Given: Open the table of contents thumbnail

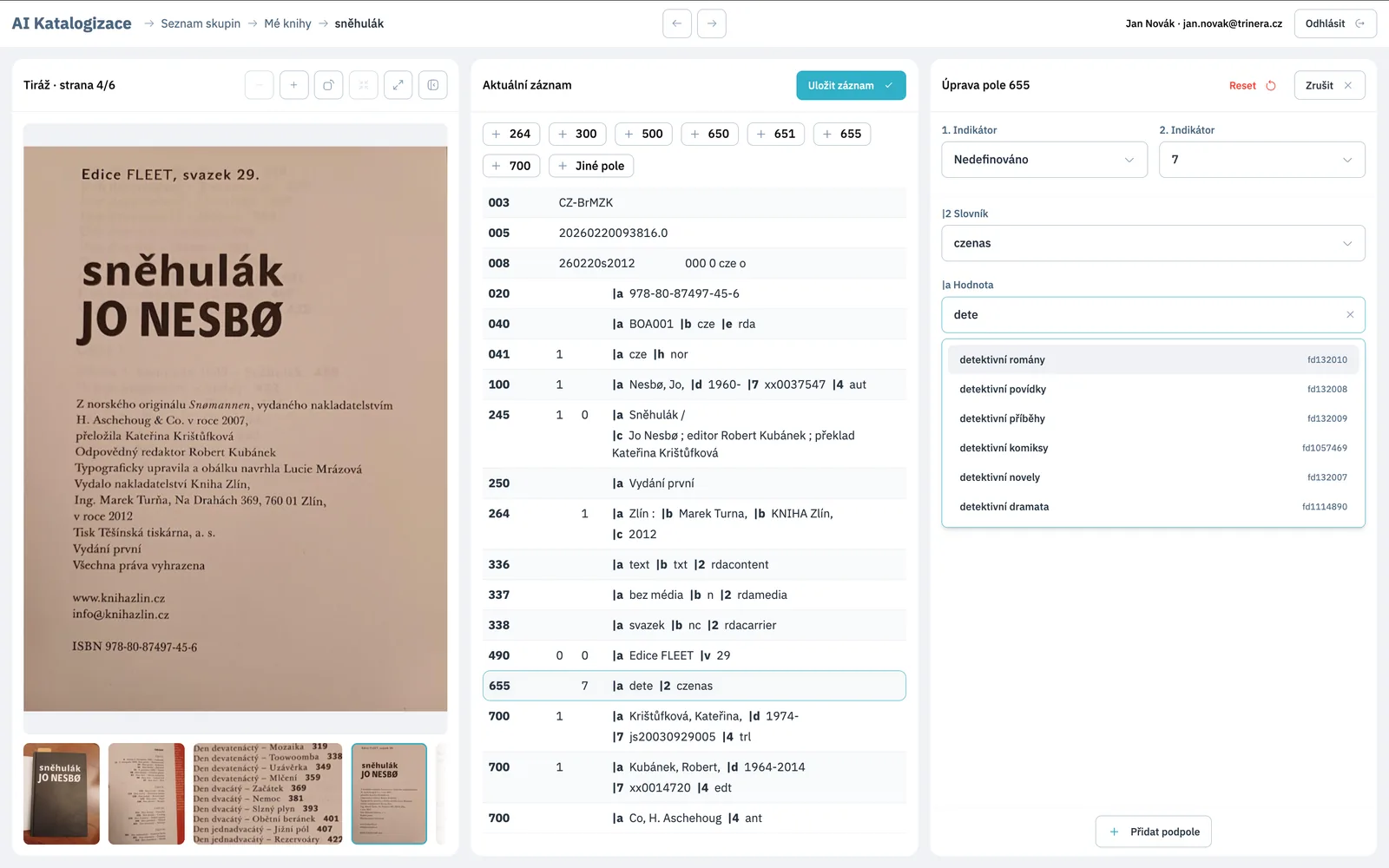Looking at the screenshot, I should [x=268, y=793].
